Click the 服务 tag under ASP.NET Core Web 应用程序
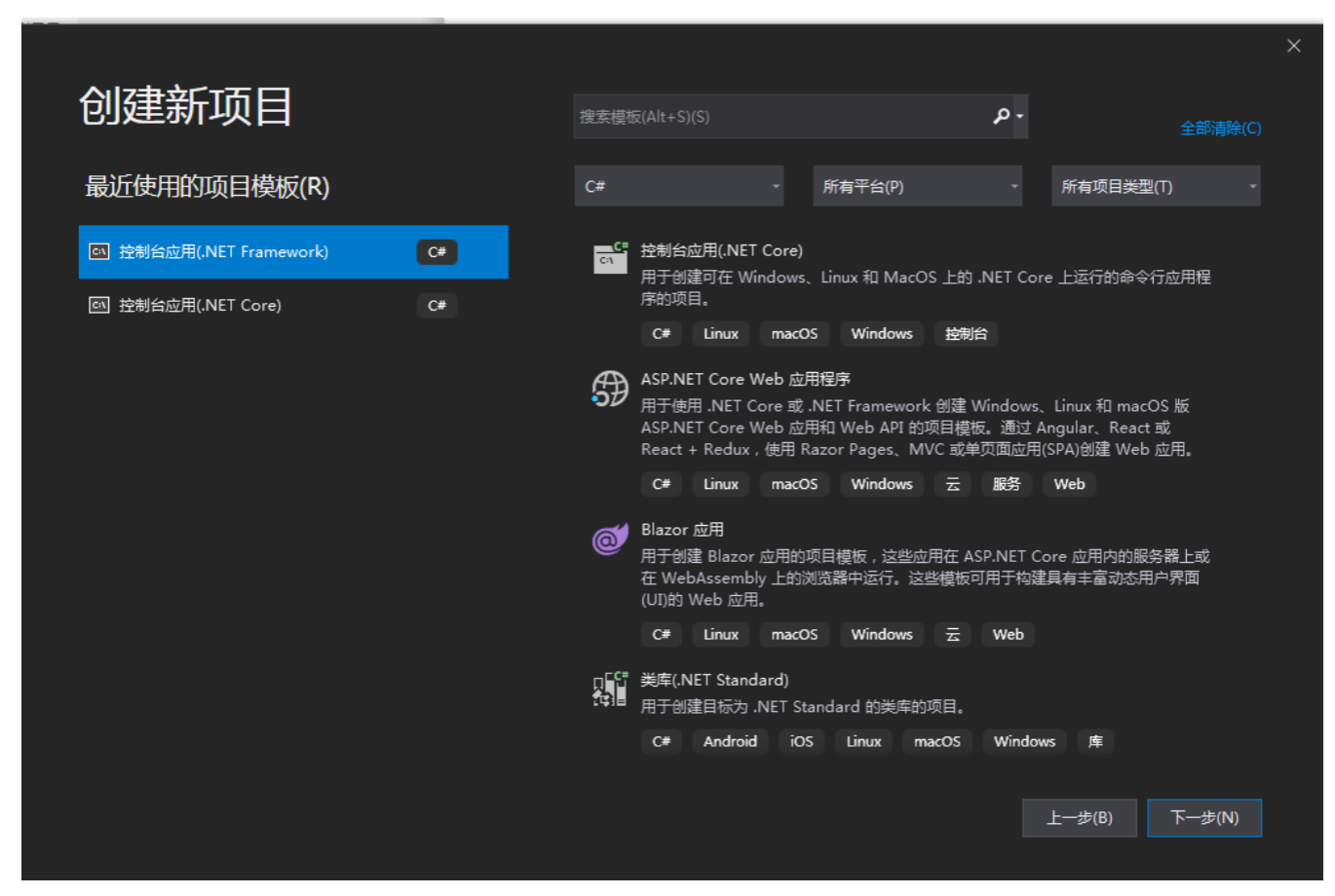The height and width of the screenshot is (896, 1335). (x=1007, y=484)
